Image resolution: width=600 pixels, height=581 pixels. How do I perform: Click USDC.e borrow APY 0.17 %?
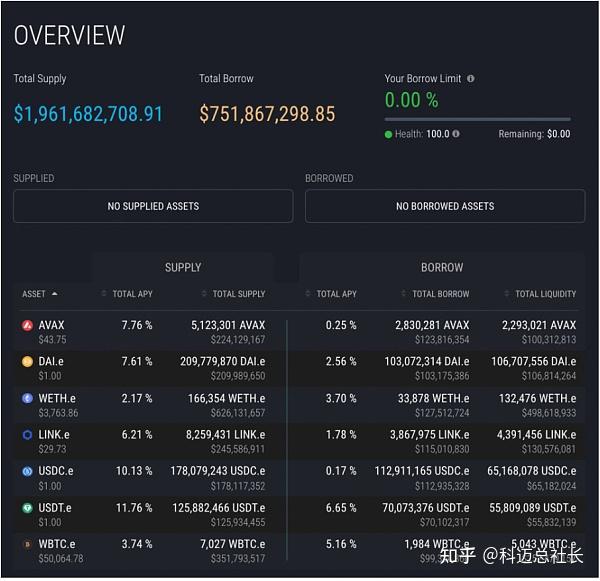click(341, 471)
